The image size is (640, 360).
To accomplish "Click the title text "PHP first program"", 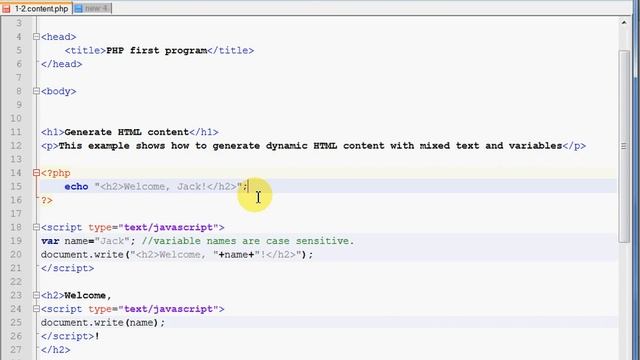I will [156, 51].
